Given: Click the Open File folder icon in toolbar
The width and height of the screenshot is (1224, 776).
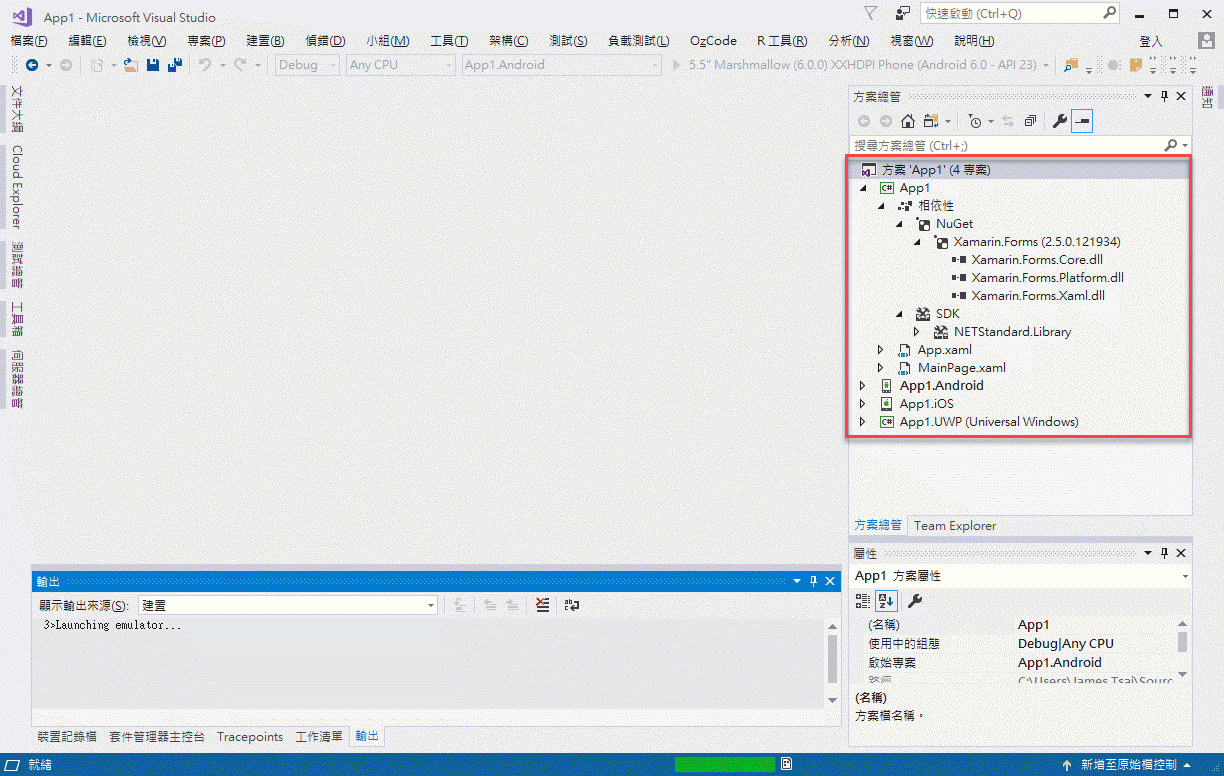Looking at the screenshot, I should 130,65.
